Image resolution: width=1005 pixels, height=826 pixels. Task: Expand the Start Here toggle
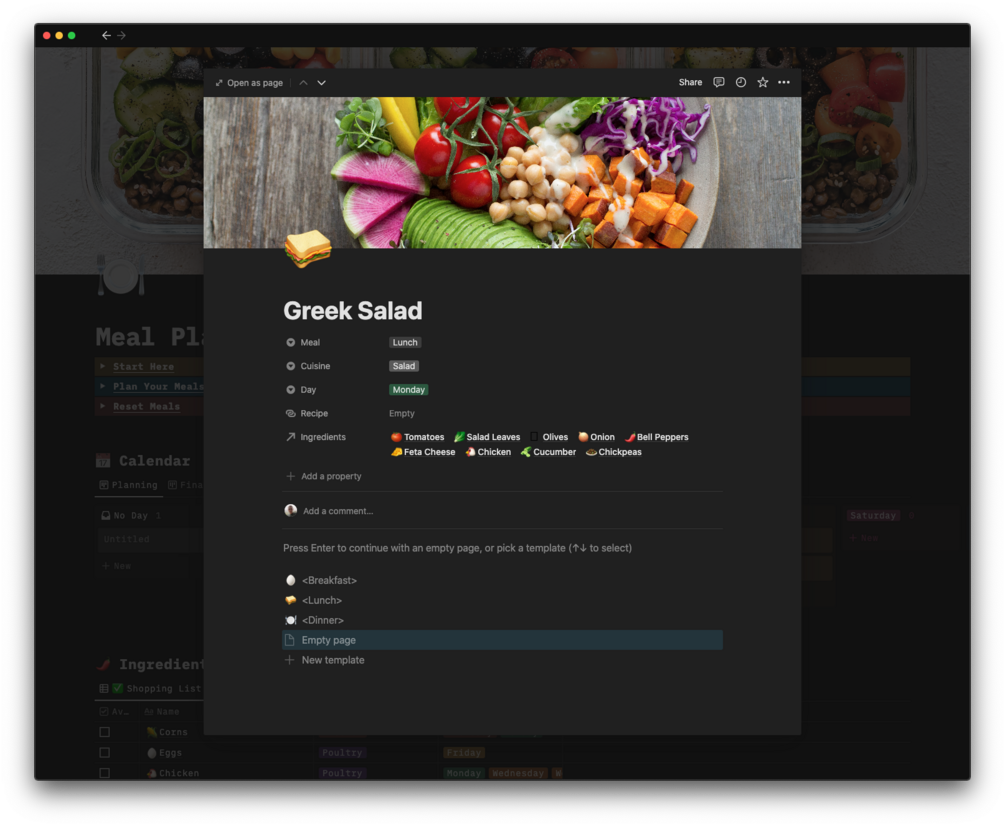point(103,366)
